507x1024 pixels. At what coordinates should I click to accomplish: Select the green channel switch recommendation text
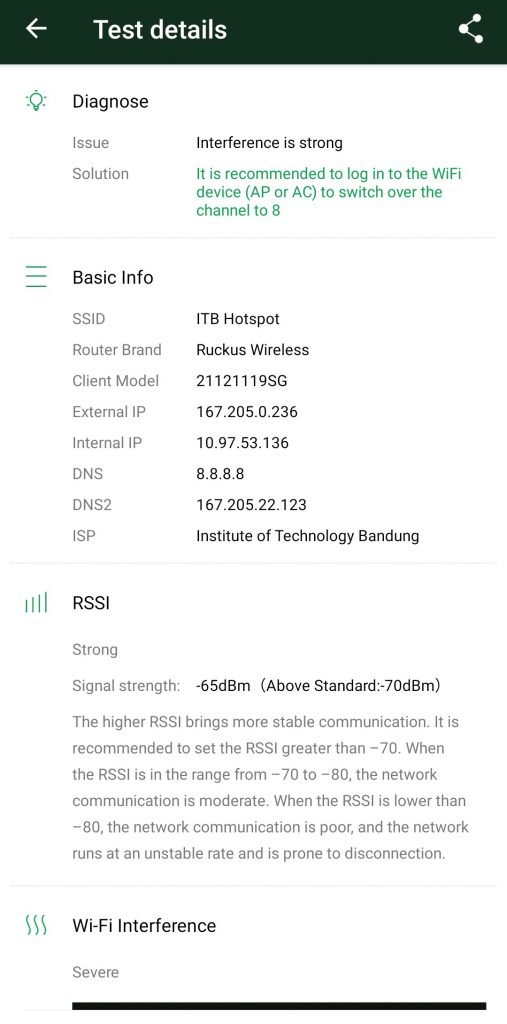point(329,192)
